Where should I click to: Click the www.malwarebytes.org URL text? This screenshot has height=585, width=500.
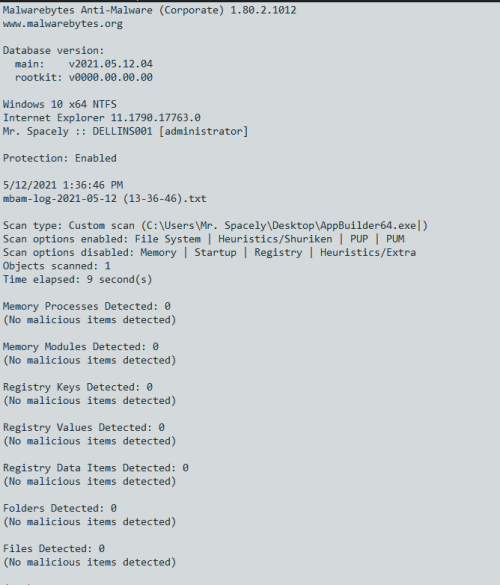pyautogui.click(x=63, y=24)
